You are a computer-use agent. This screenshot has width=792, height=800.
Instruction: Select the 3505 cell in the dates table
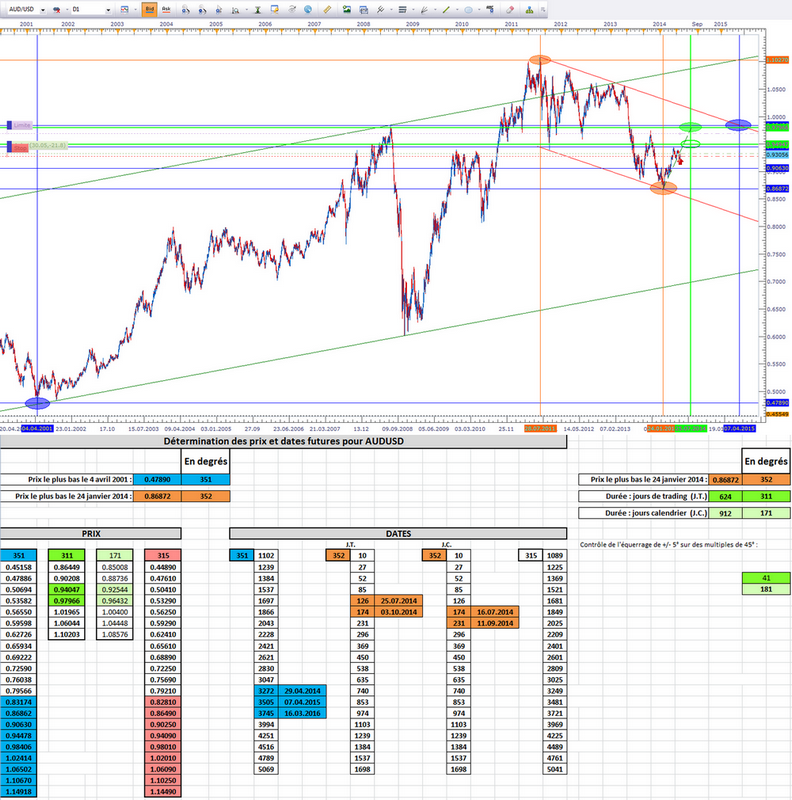266,702
